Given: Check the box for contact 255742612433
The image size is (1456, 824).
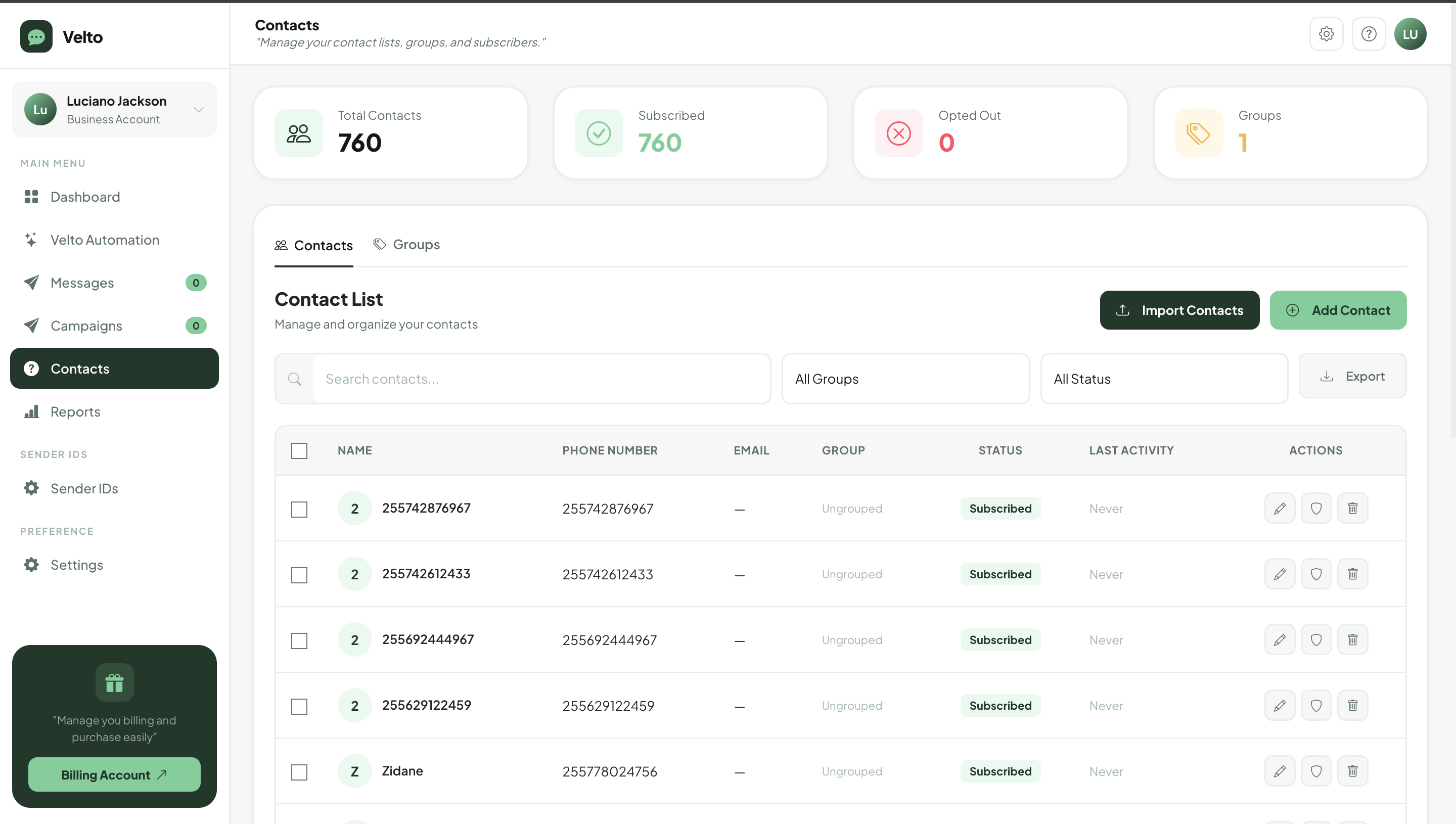Looking at the screenshot, I should pyautogui.click(x=299, y=575).
